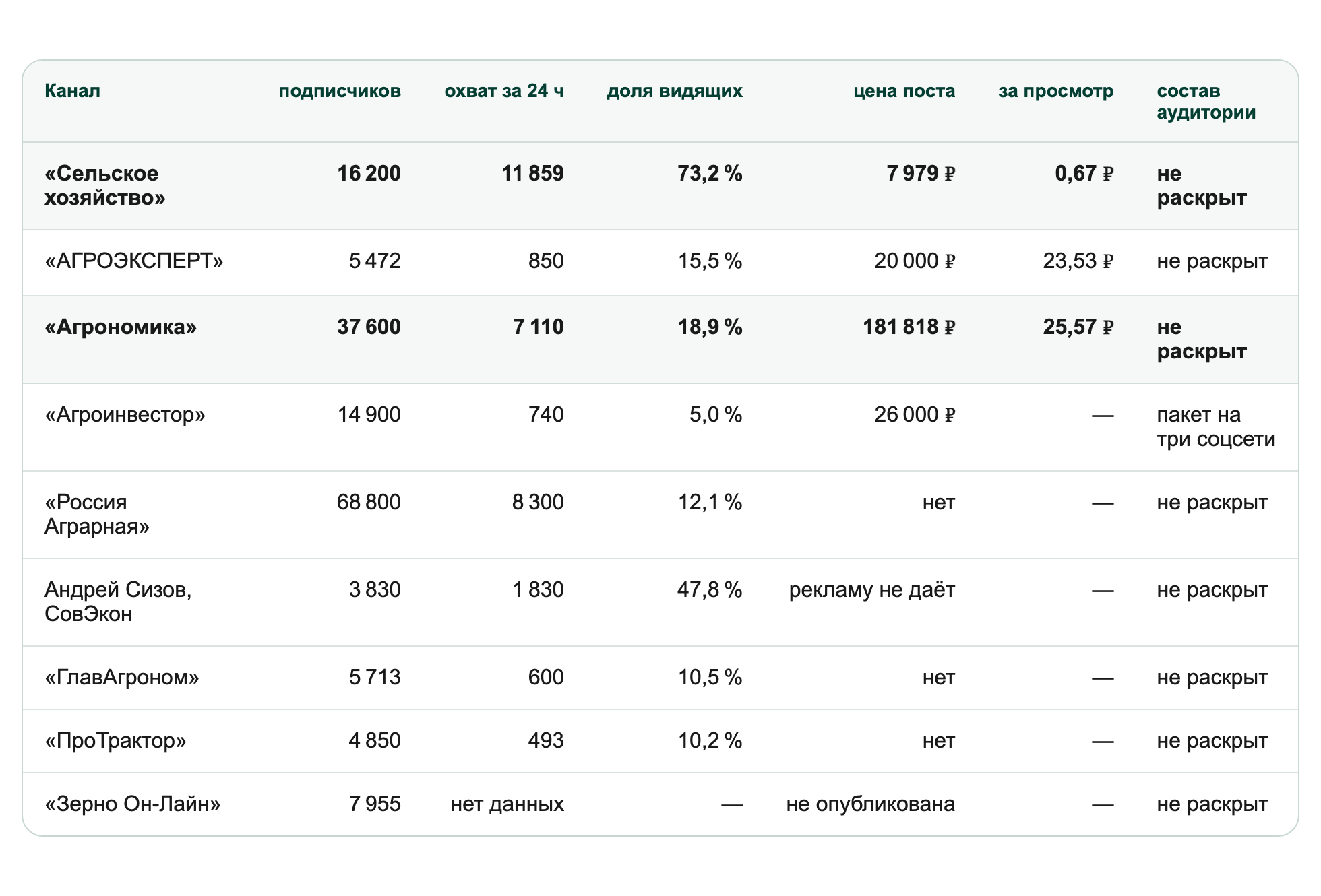Click the channel name «АГРОЭКСПЕРТ»
This screenshot has width=1321, height=896.
click(x=134, y=261)
